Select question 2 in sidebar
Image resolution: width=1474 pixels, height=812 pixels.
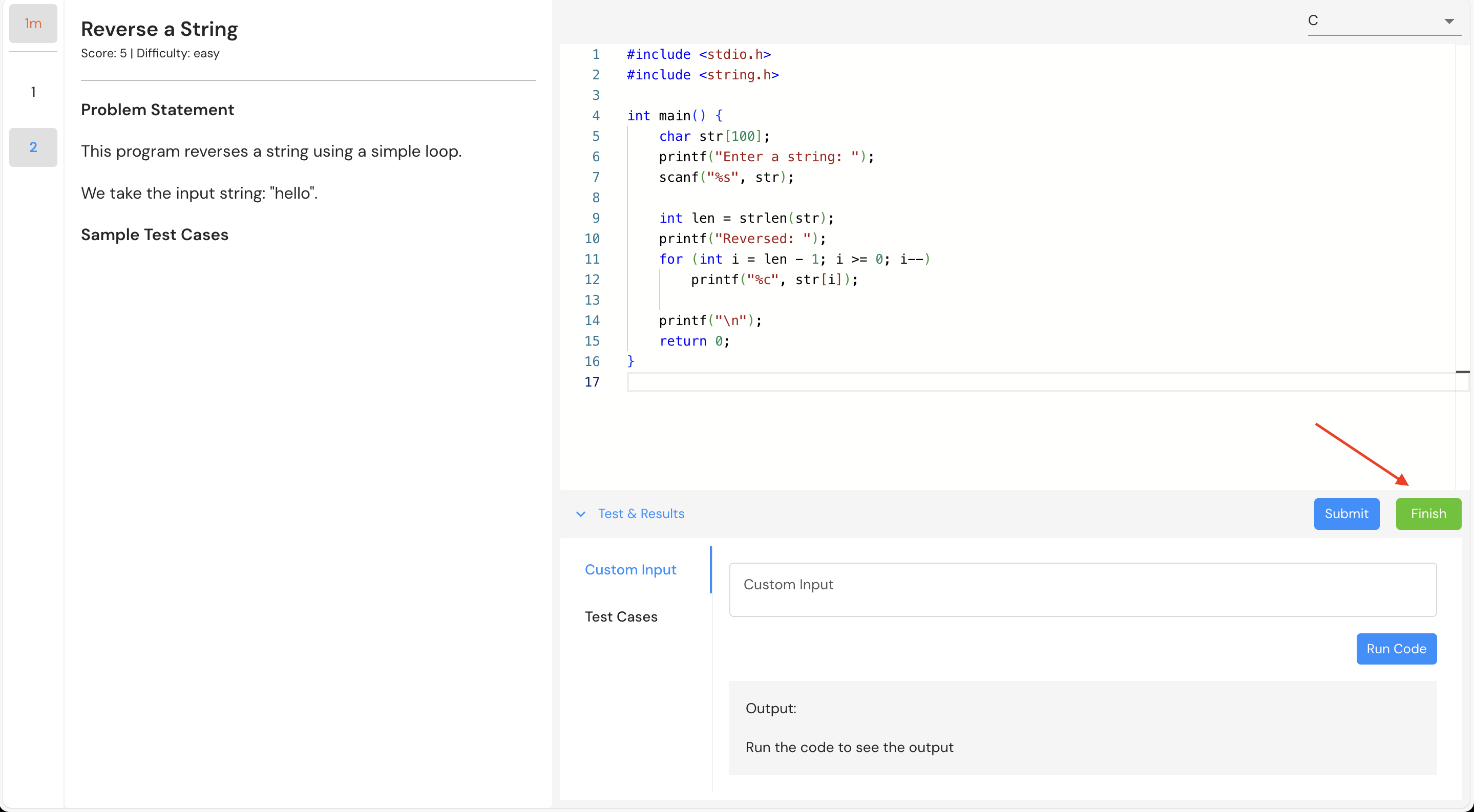[x=33, y=147]
